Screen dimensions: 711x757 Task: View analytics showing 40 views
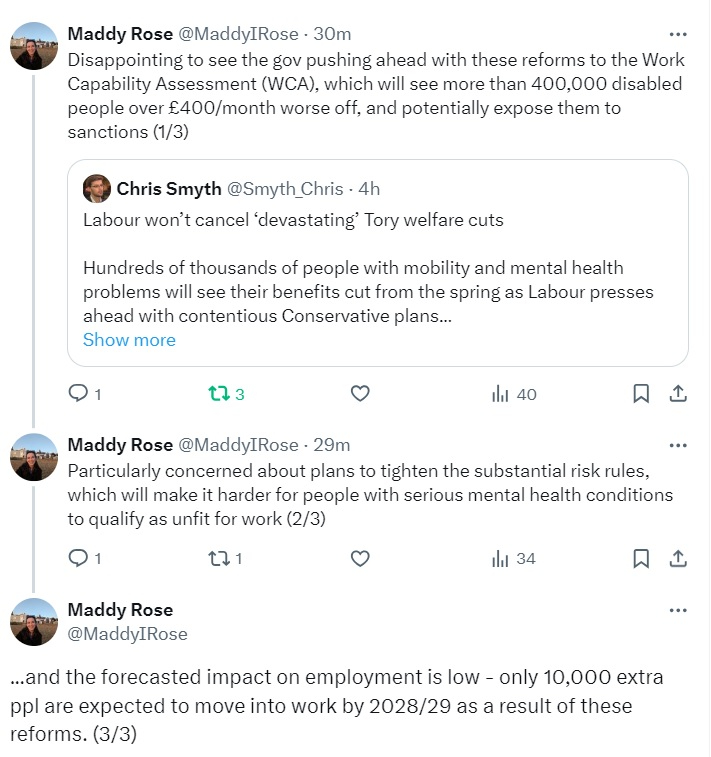pos(514,394)
